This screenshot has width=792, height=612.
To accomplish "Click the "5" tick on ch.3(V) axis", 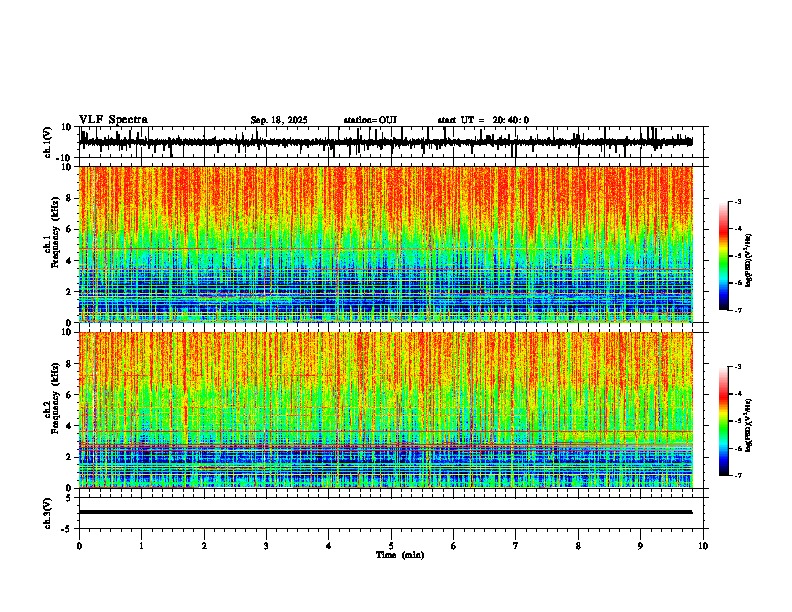I will pos(69,498).
